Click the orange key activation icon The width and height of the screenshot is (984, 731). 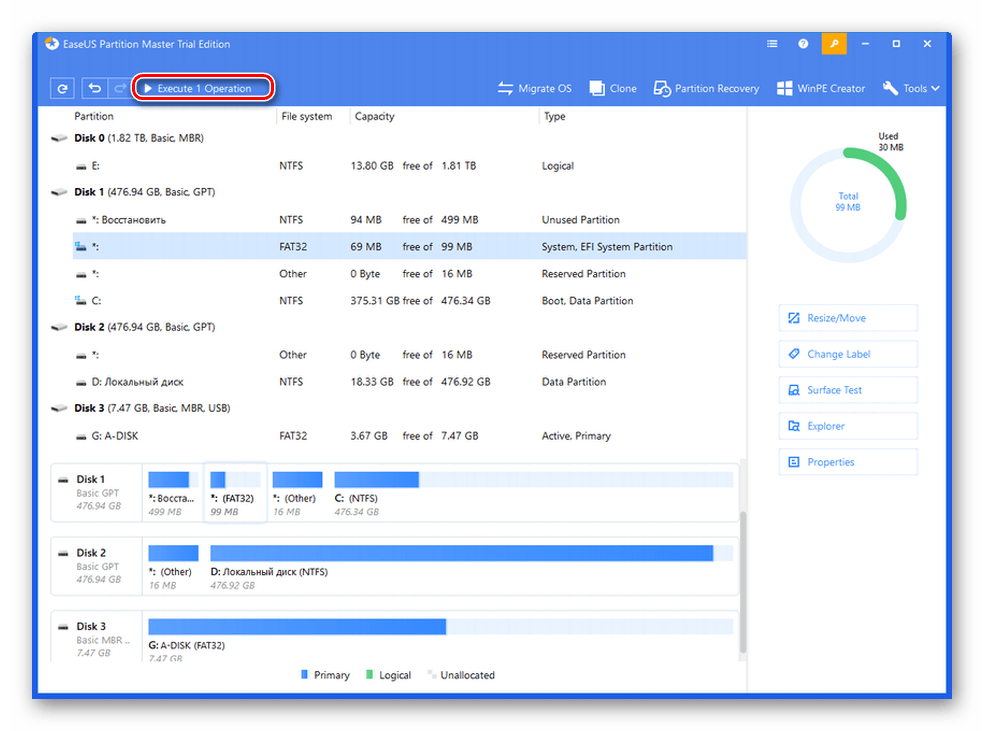click(833, 44)
